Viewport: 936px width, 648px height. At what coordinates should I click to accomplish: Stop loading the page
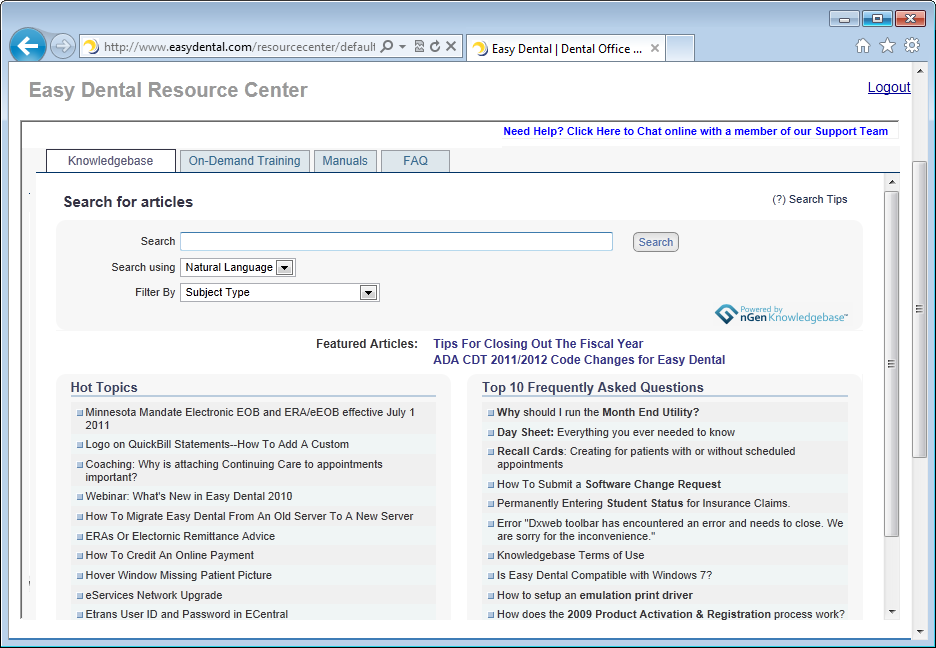(x=450, y=46)
